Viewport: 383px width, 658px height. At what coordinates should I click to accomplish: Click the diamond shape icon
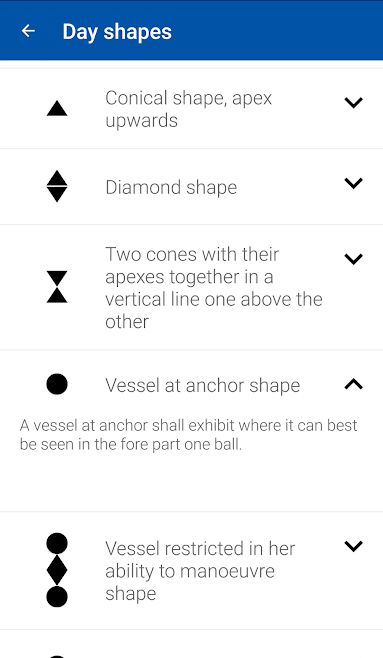pyautogui.click(x=57, y=186)
